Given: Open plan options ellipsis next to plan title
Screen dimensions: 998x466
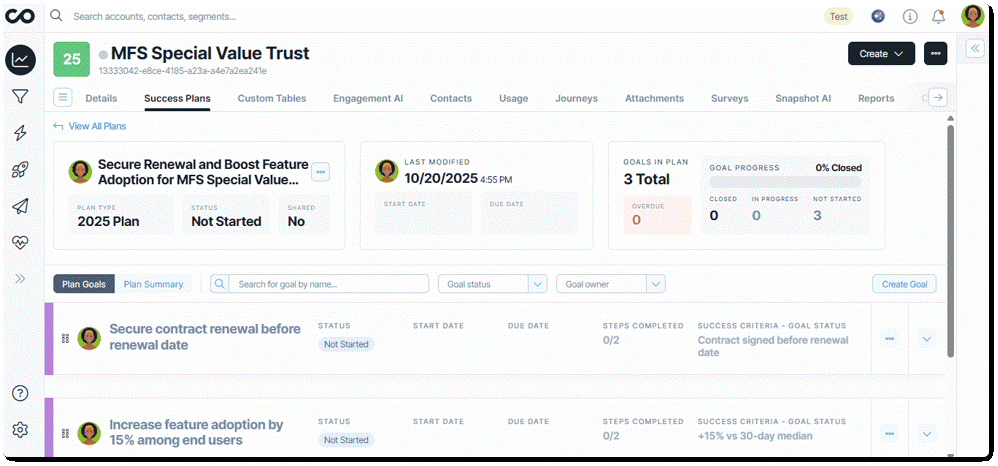Looking at the screenshot, I should (320, 171).
